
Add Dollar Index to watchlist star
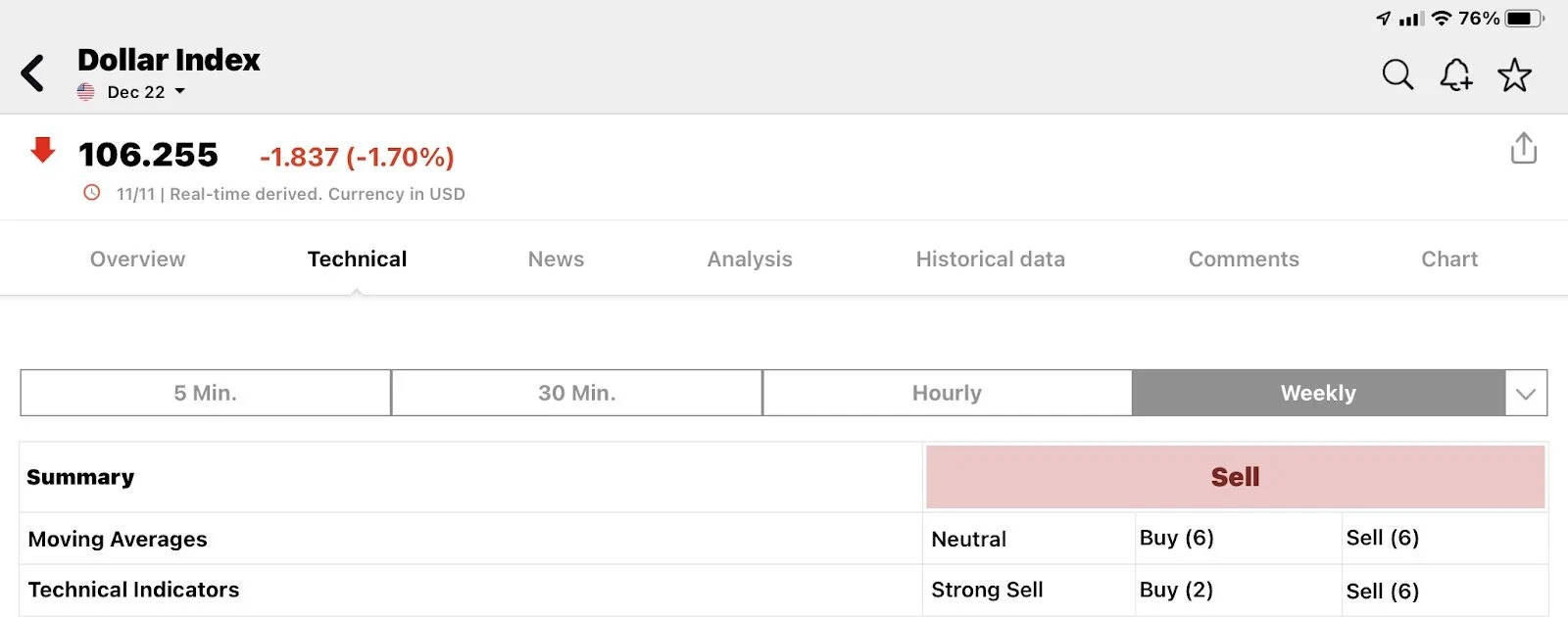coord(1514,74)
